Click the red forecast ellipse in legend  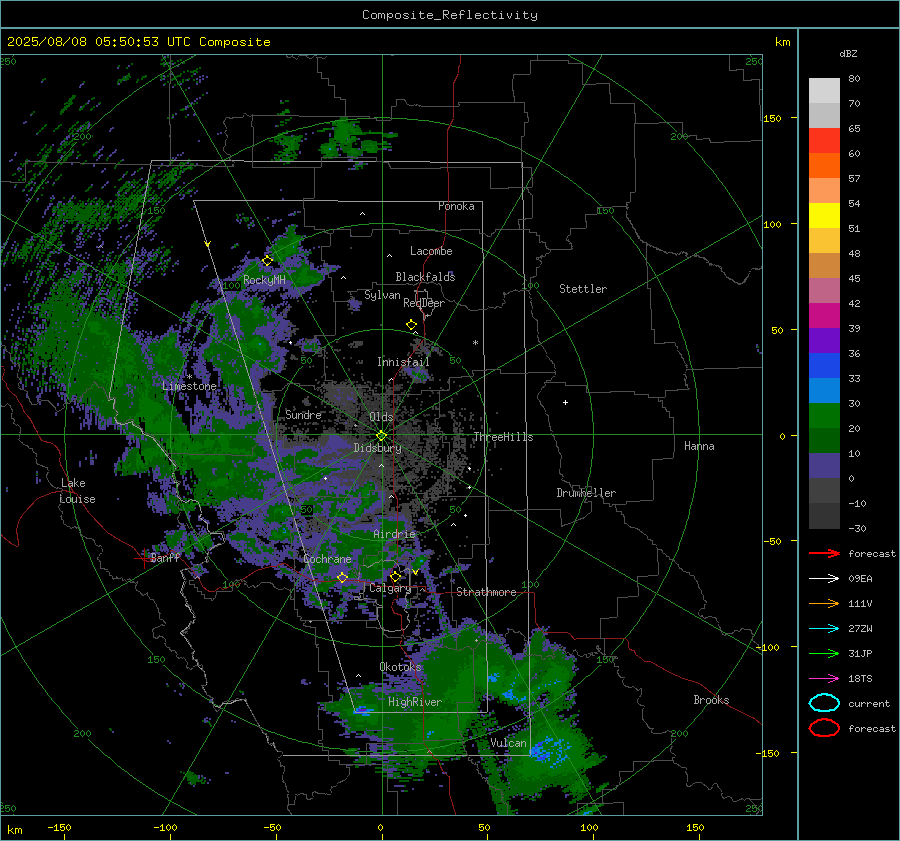[x=824, y=728]
